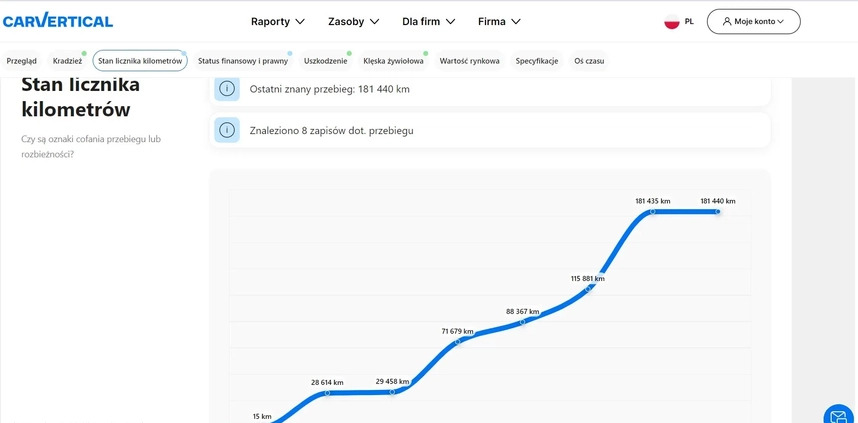Open the Klęska żywiołowa tab
858x423 pixels.
click(x=393, y=61)
